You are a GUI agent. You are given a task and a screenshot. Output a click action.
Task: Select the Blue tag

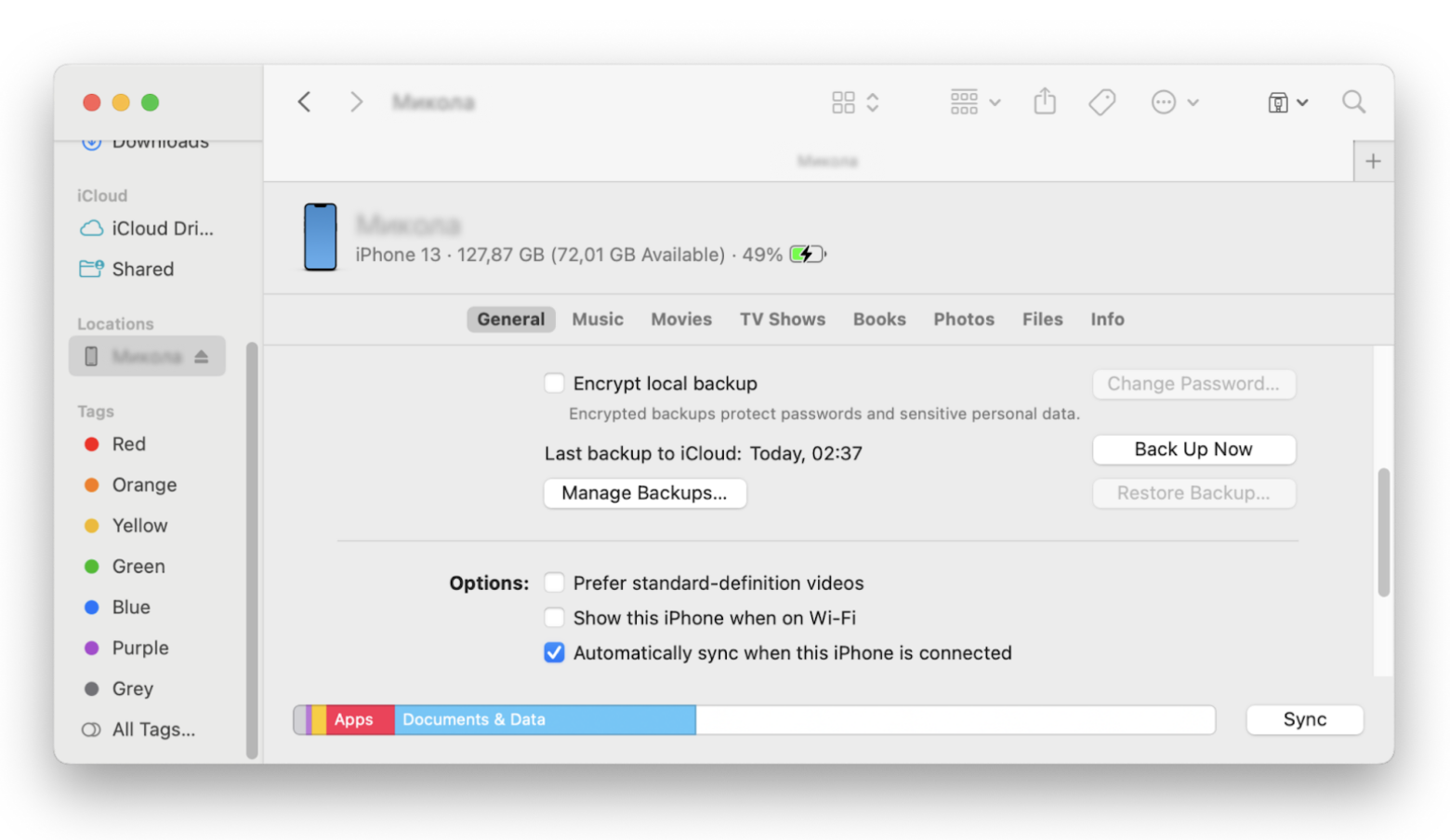point(117,608)
